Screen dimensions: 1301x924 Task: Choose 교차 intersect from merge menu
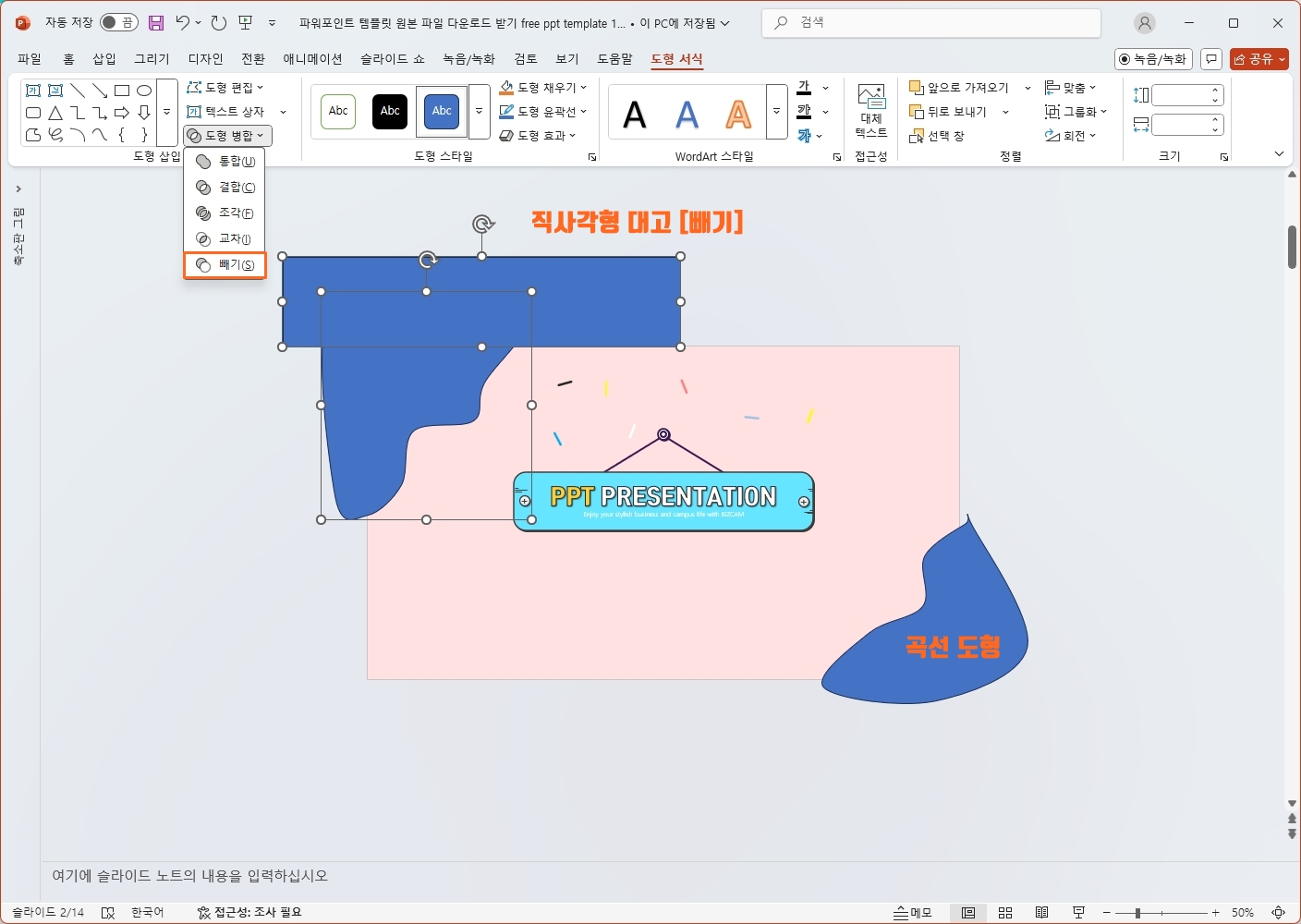tap(225, 239)
